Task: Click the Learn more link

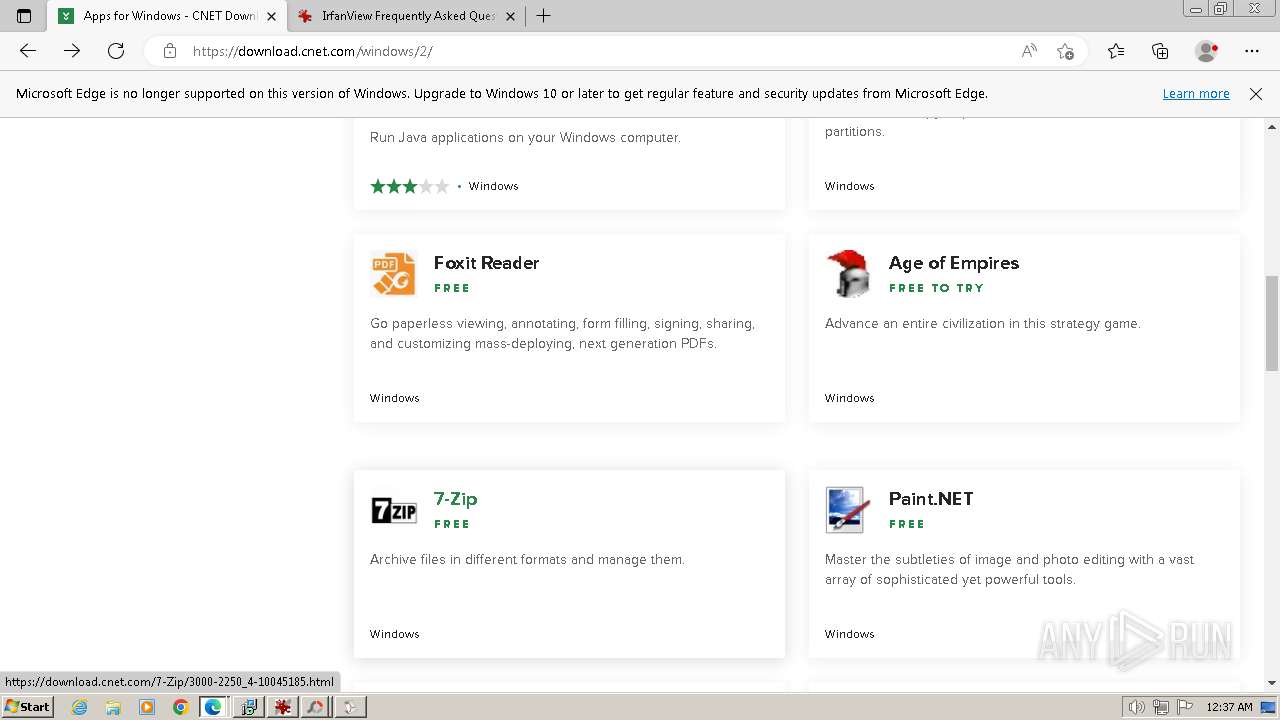Action: click(1196, 94)
